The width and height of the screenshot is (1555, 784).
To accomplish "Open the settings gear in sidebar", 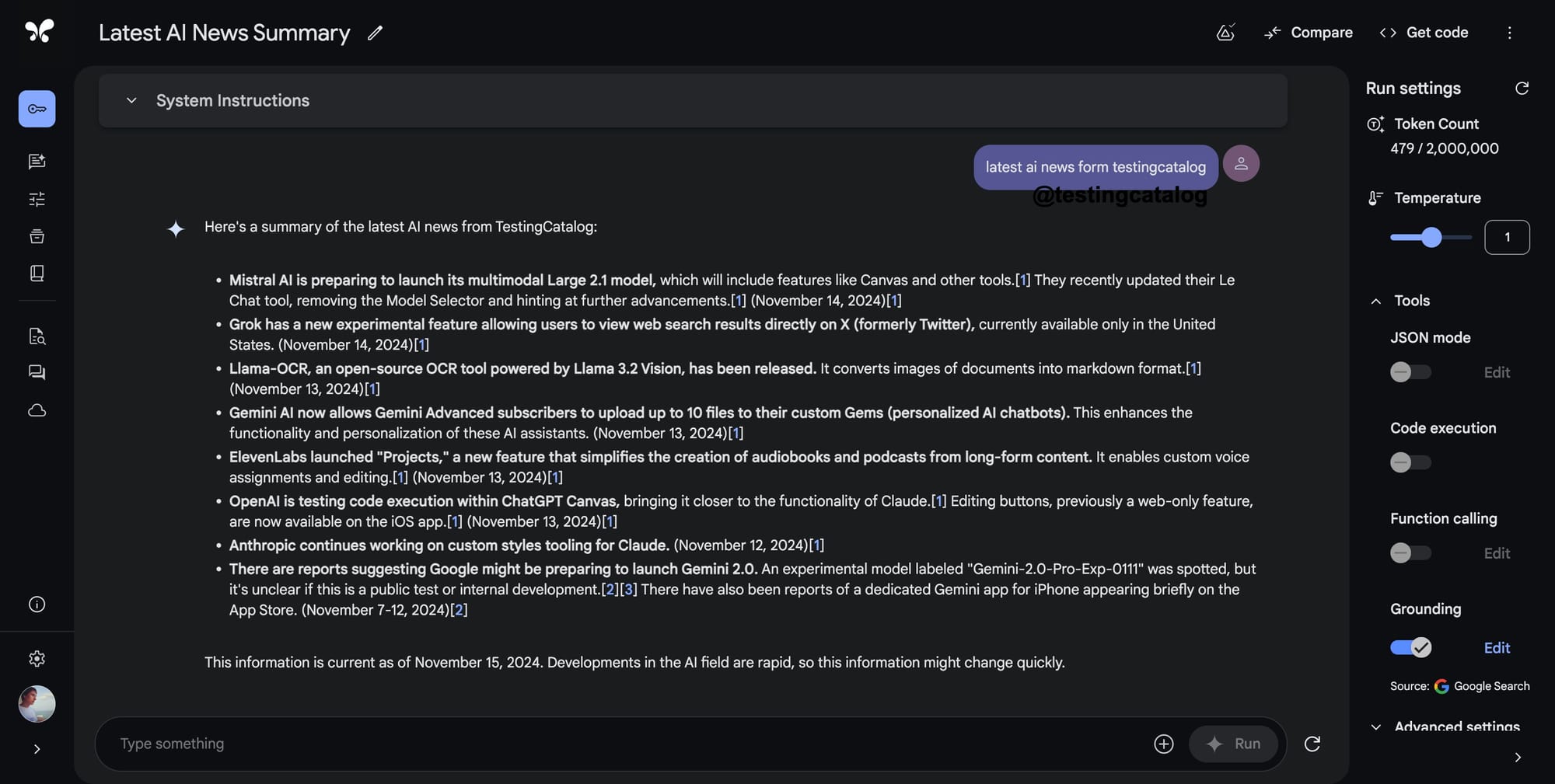I will pyautogui.click(x=37, y=659).
